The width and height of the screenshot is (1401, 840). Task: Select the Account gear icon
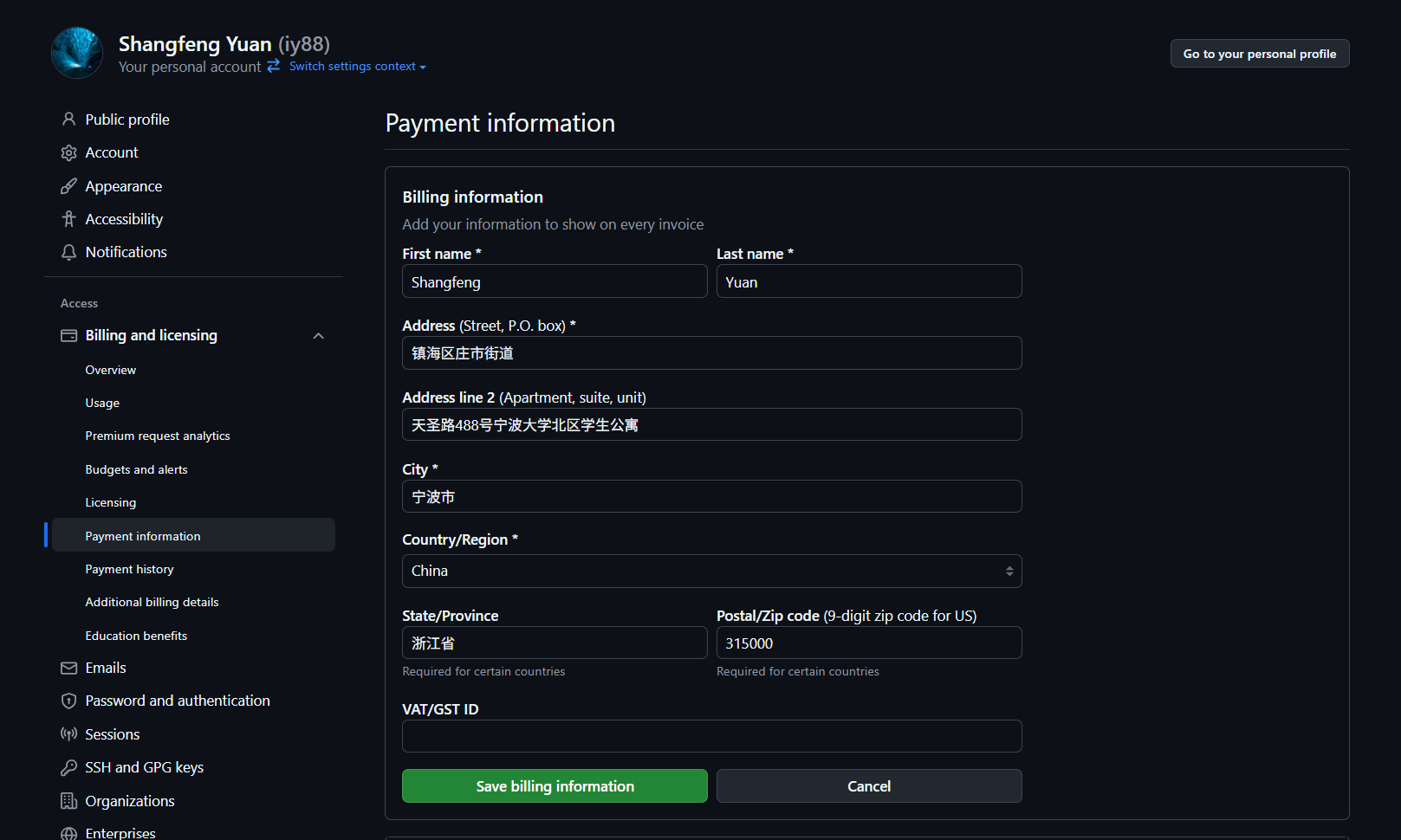pyautogui.click(x=68, y=152)
